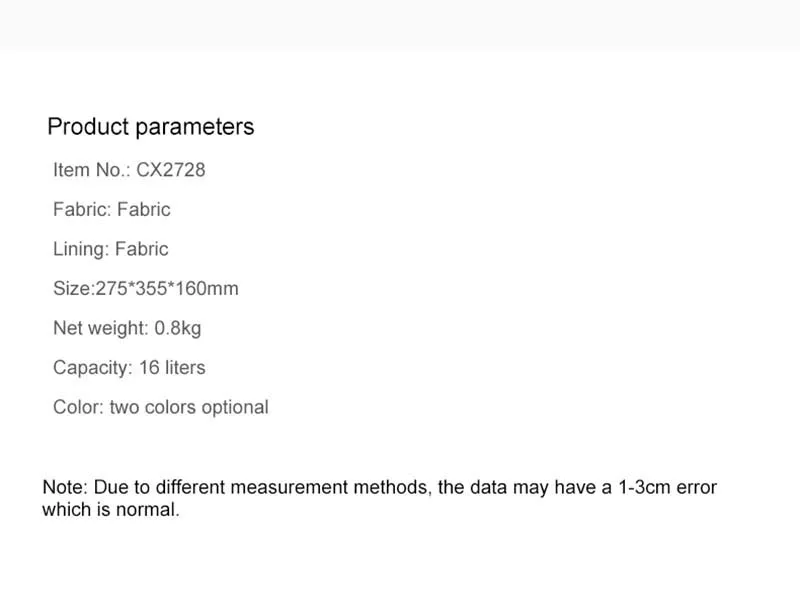The width and height of the screenshot is (800, 604).
Task: Click the Net weight 0.8kg line
Action: click(127, 329)
